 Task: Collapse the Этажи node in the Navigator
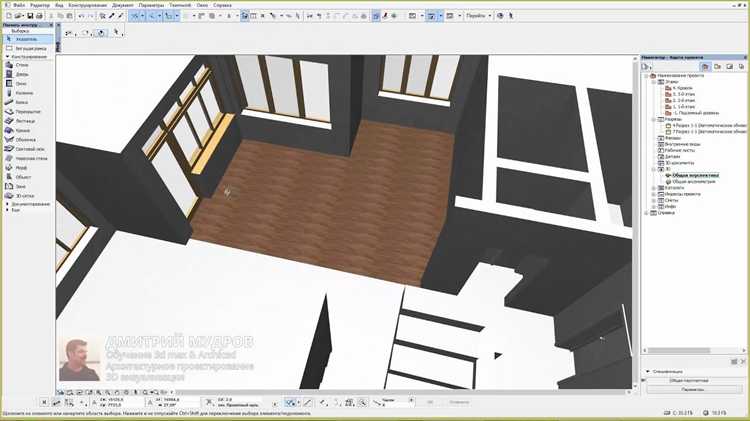point(654,82)
